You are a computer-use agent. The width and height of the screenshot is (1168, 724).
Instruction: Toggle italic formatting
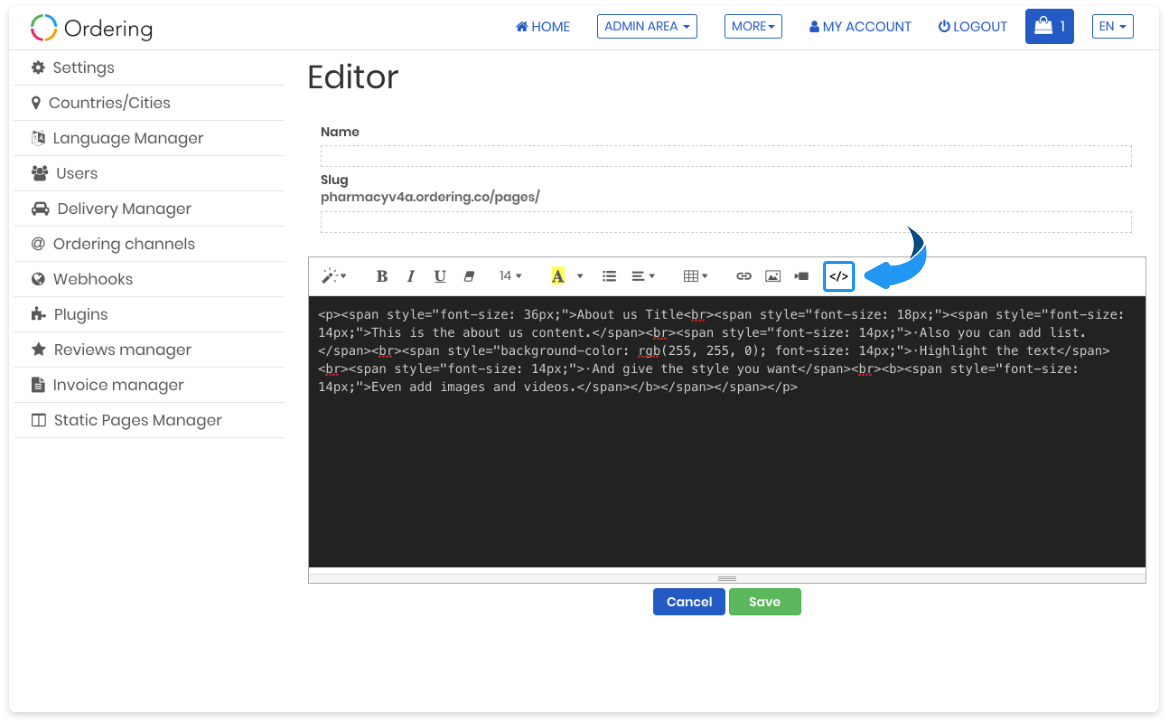[x=410, y=276]
